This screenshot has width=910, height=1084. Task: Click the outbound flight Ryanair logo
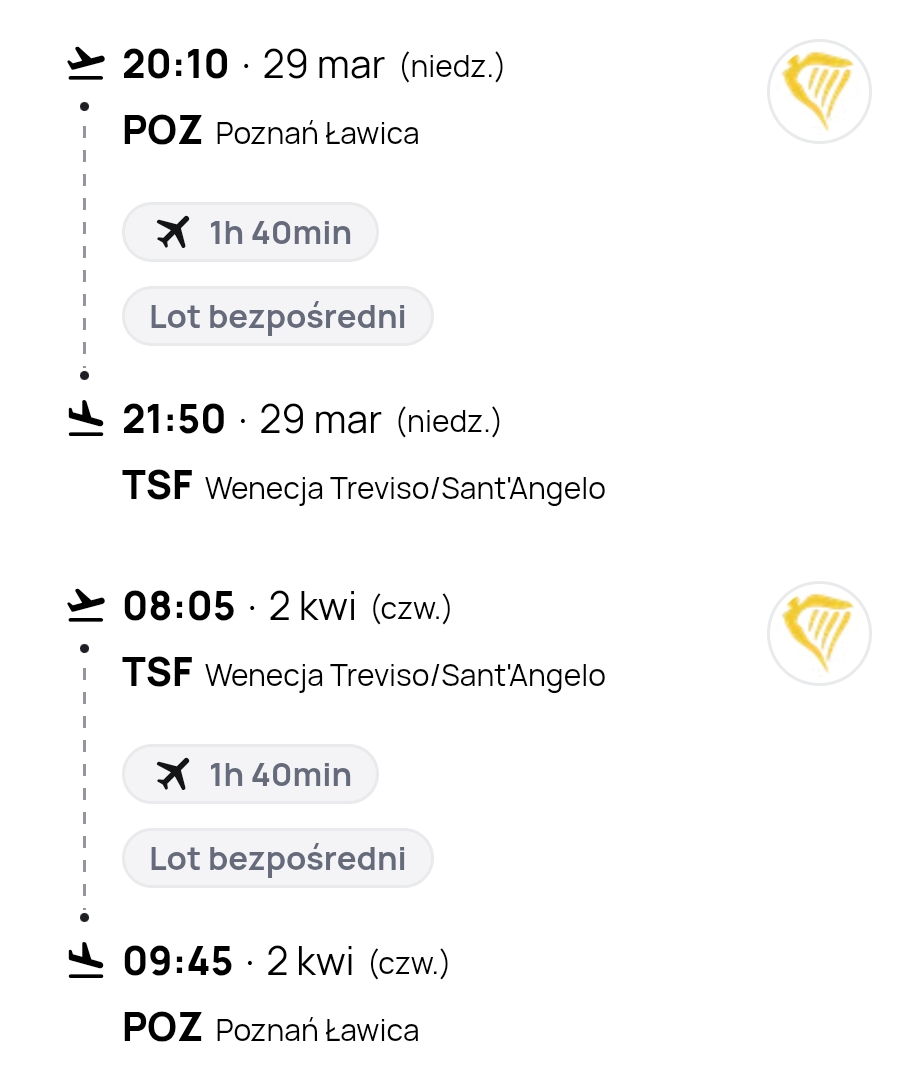click(819, 91)
